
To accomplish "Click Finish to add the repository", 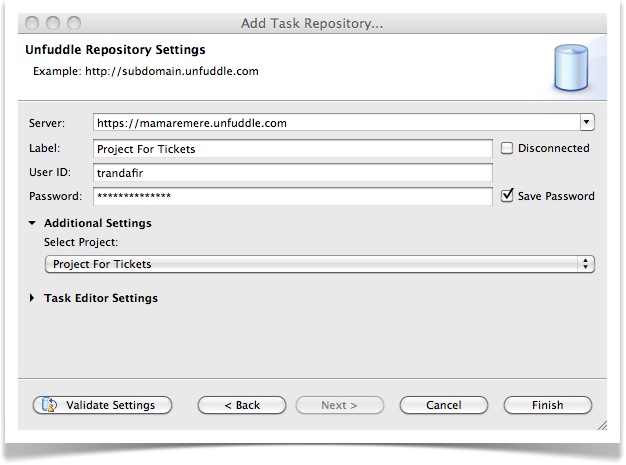I will pos(548,405).
